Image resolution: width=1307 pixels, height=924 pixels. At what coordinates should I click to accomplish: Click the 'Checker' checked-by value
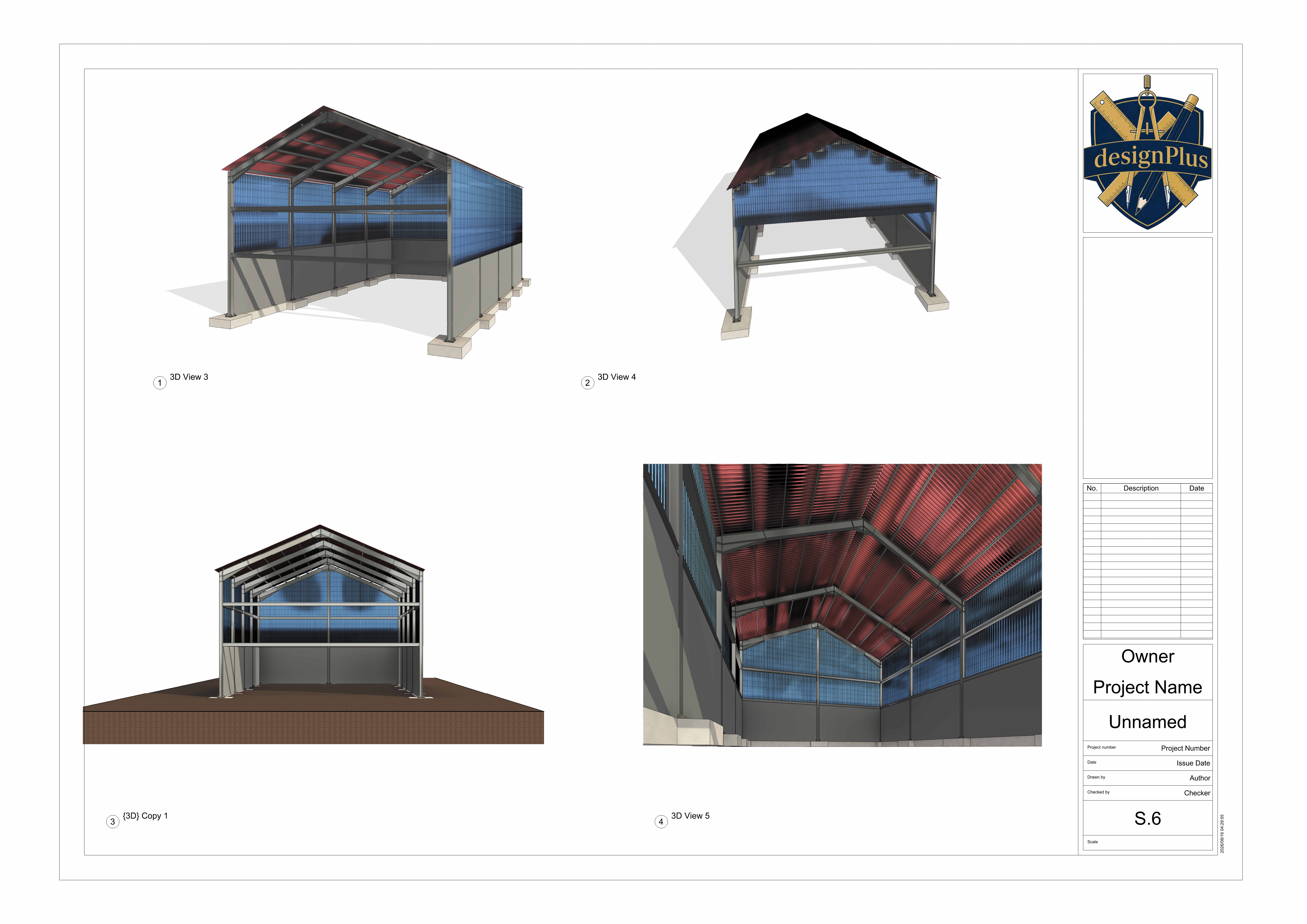[1197, 793]
